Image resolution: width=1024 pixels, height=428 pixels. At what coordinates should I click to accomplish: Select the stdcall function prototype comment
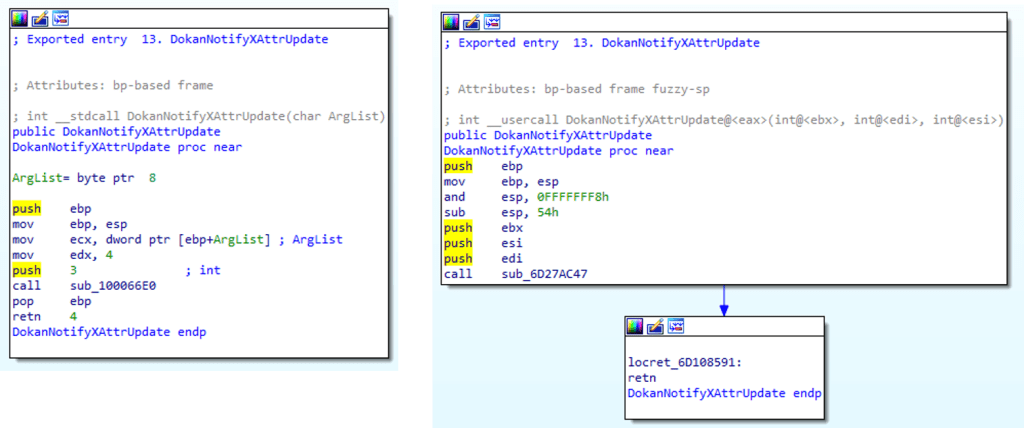click(198, 118)
